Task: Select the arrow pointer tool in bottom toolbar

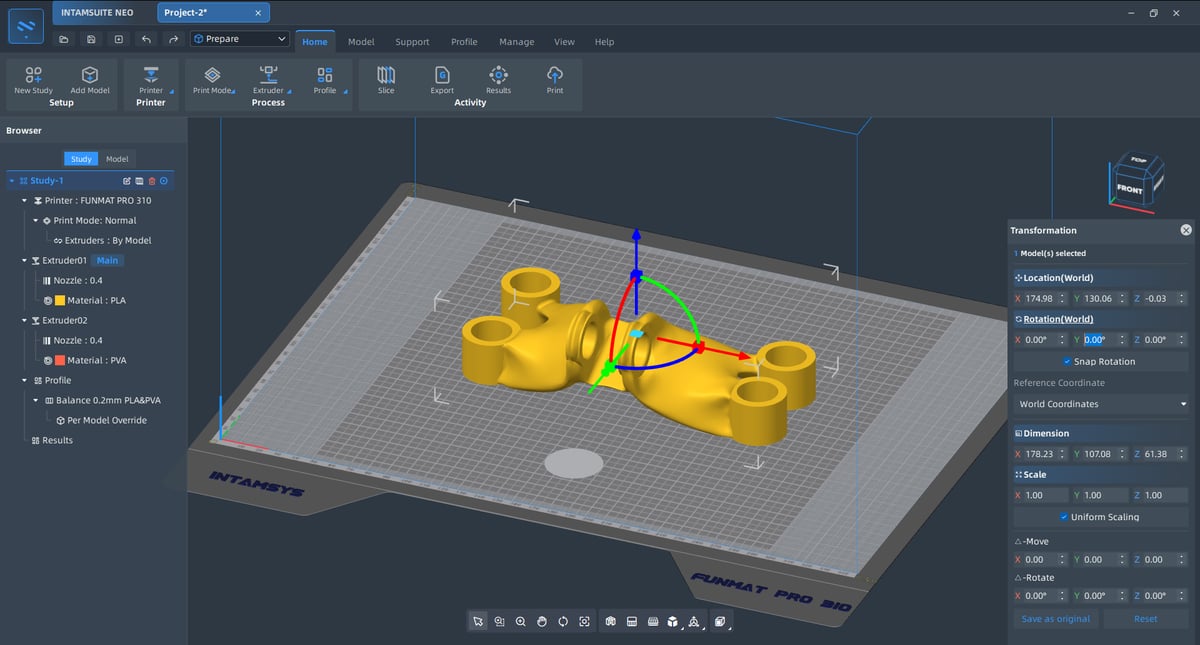Action: 478,621
